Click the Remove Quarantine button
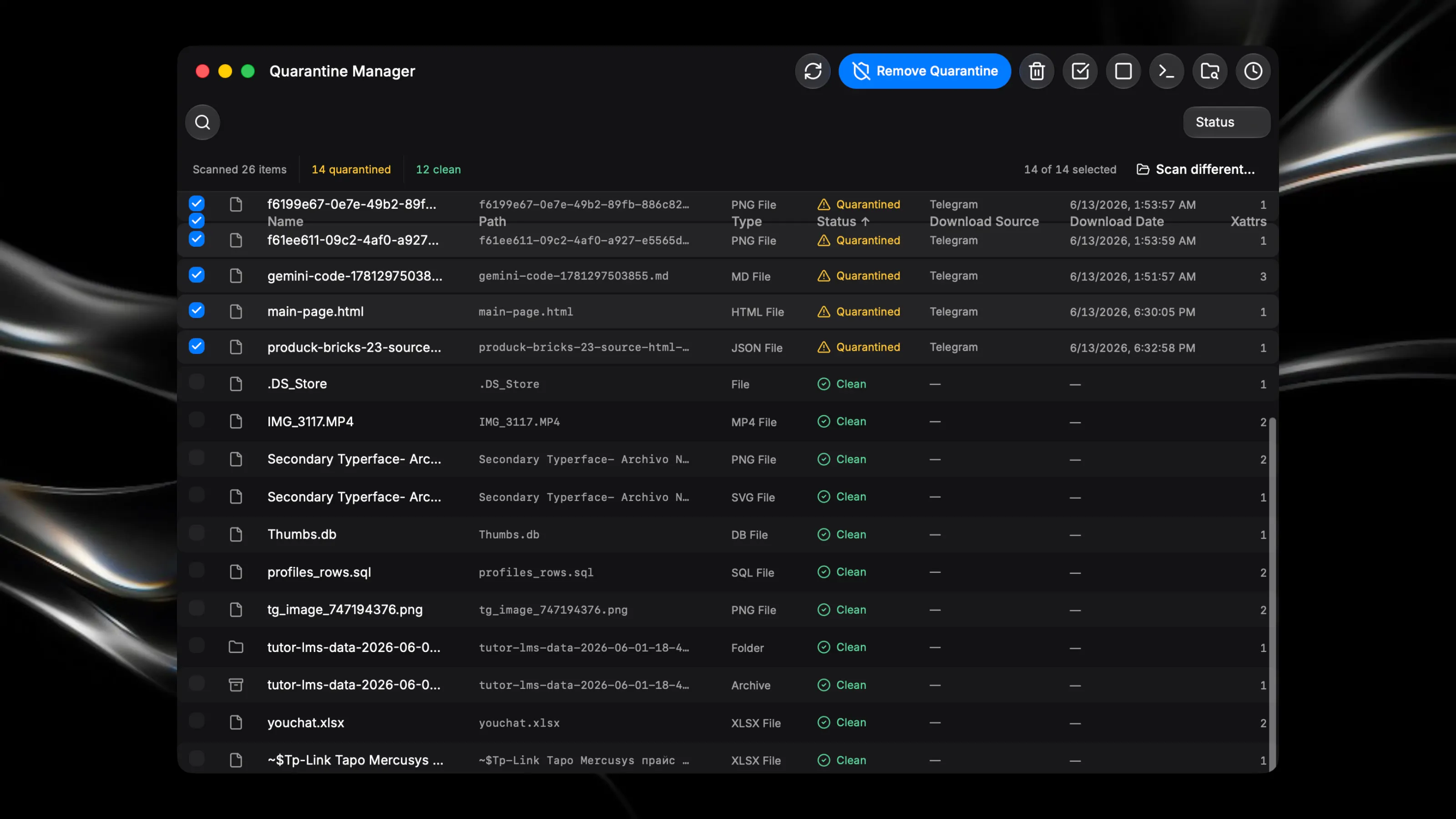Image resolution: width=1456 pixels, height=819 pixels. point(925,71)
